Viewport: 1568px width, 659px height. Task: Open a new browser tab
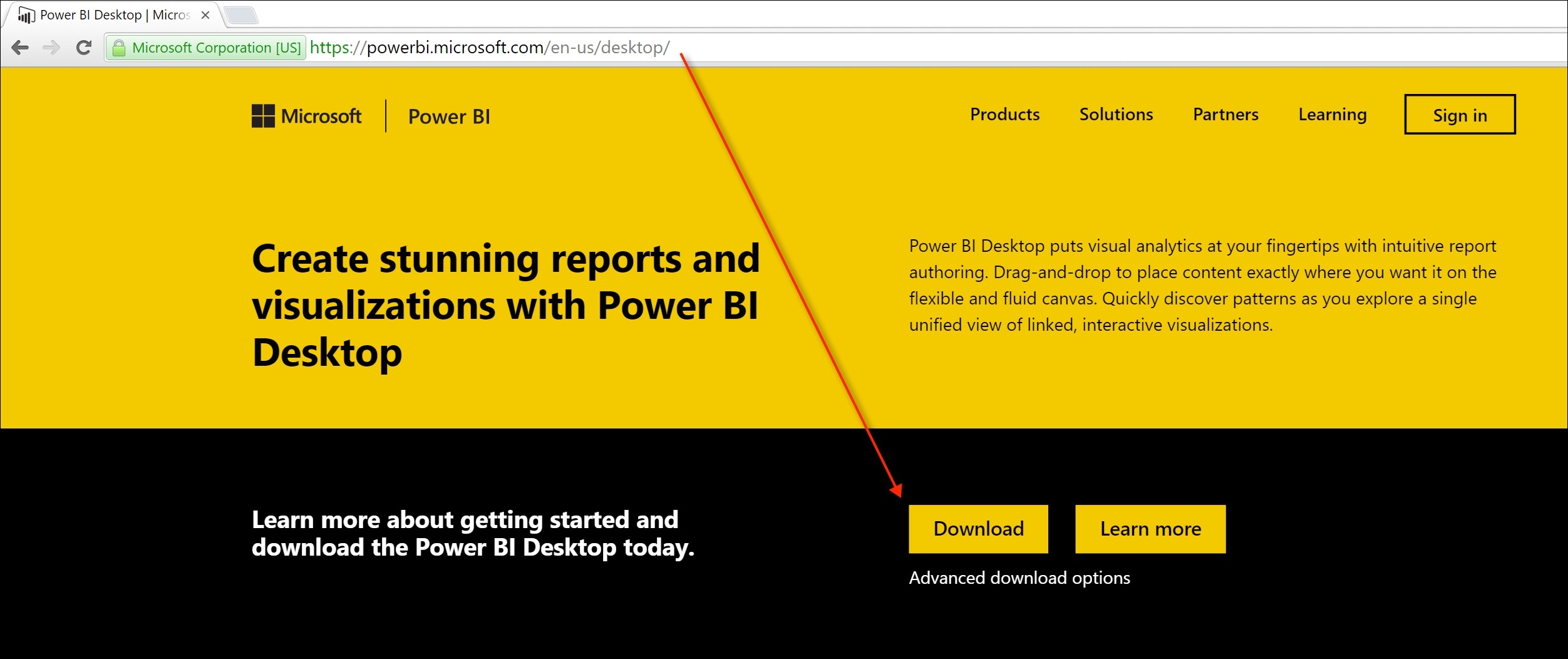(x=241, y=15)
